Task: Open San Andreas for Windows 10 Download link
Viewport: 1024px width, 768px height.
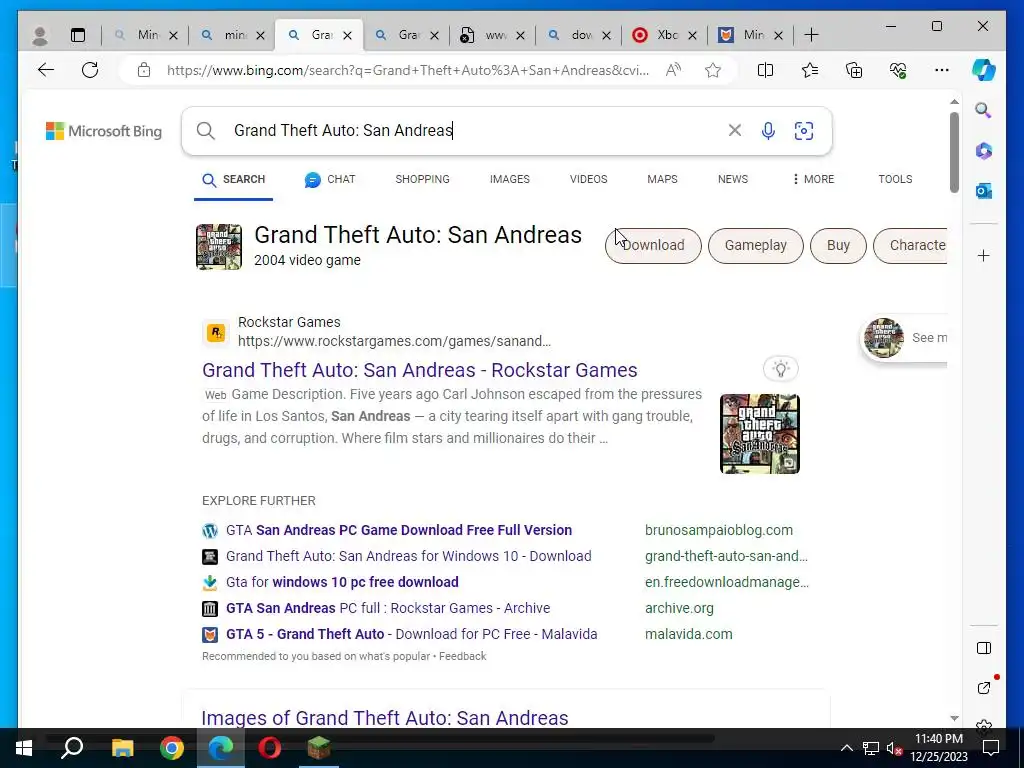Action: [409, 556]
